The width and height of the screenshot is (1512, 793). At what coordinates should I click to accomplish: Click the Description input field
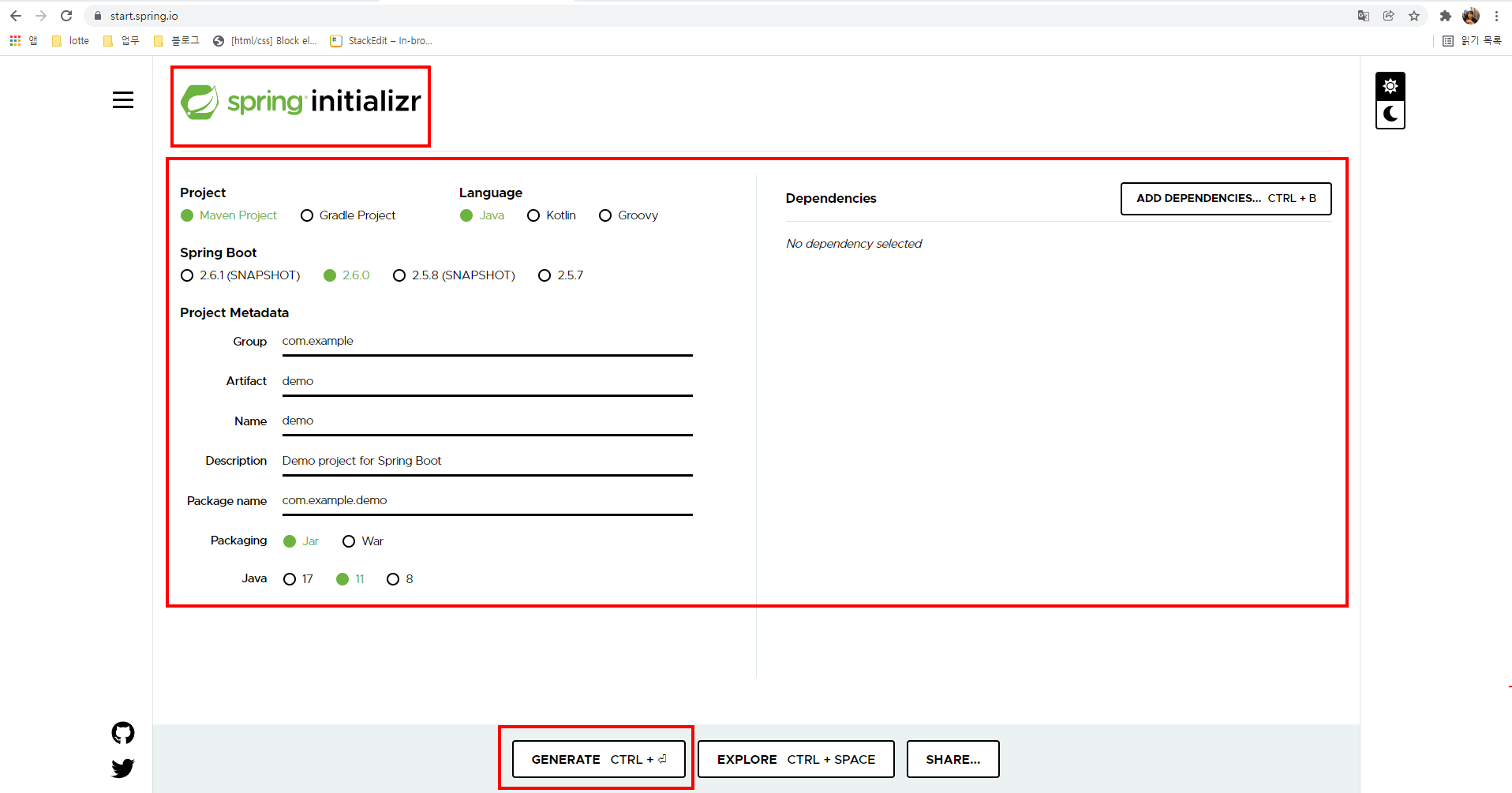pyautogui.click(x=488, y=462)
